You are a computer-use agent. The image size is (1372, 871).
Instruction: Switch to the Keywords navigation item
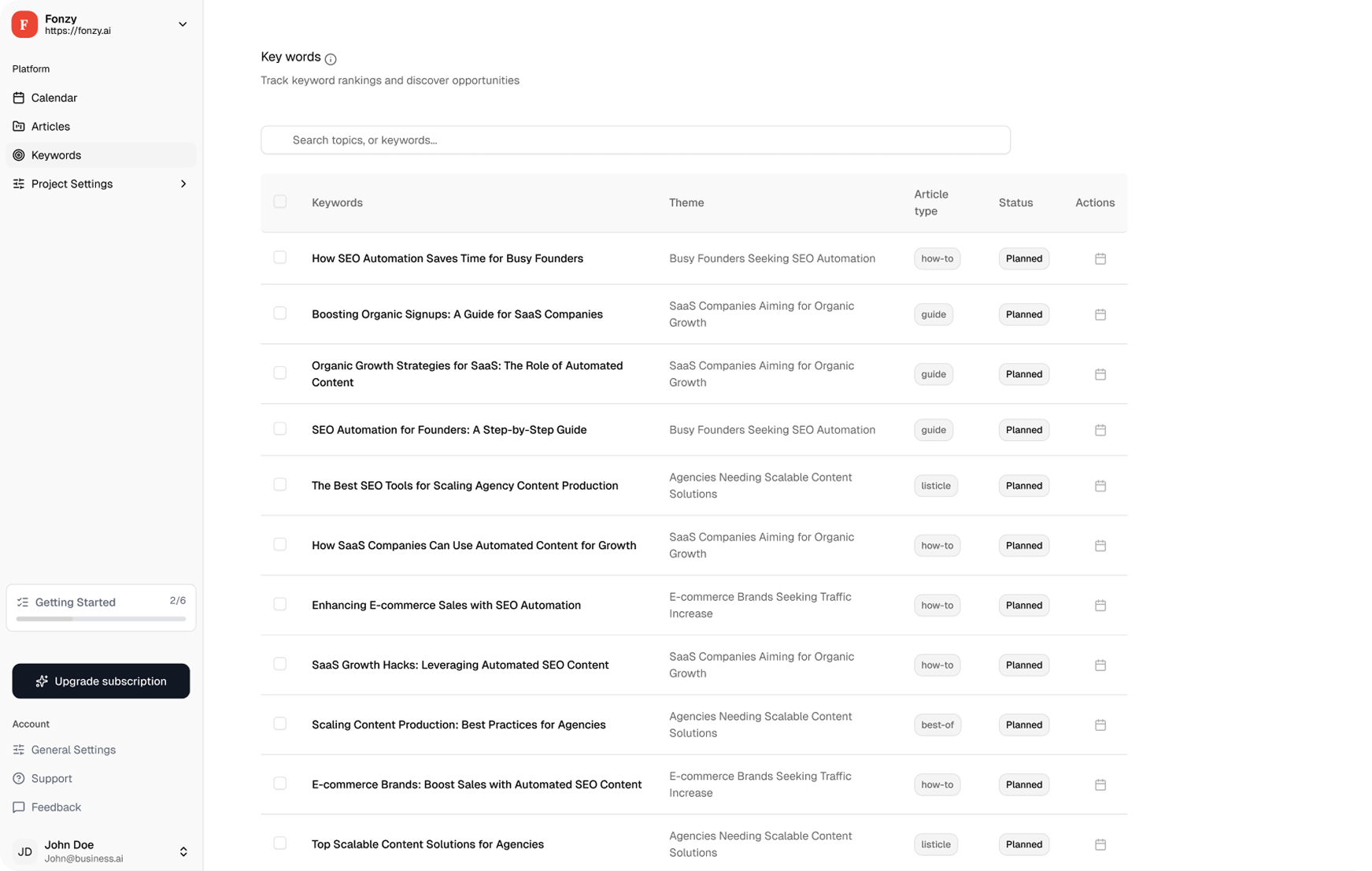pyautogui.click(x=55, y=155)
